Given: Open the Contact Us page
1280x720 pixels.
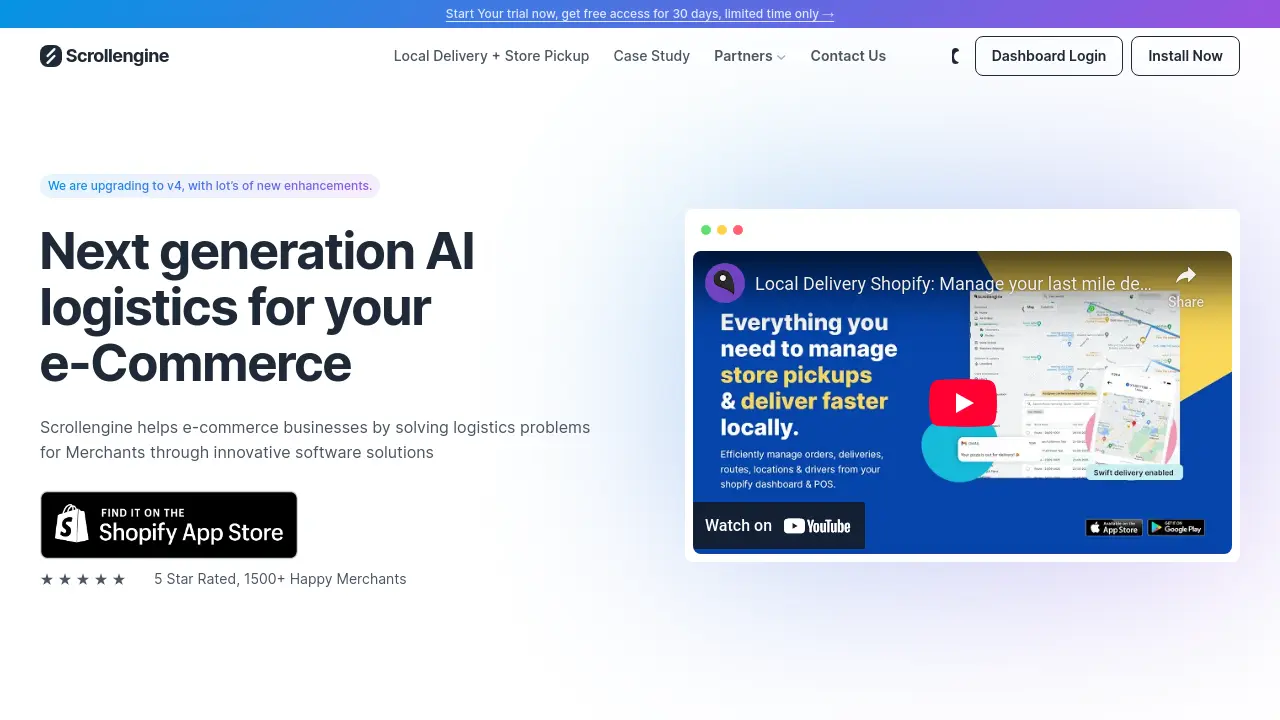Looking at the screenshot, I should coord(848,56).
